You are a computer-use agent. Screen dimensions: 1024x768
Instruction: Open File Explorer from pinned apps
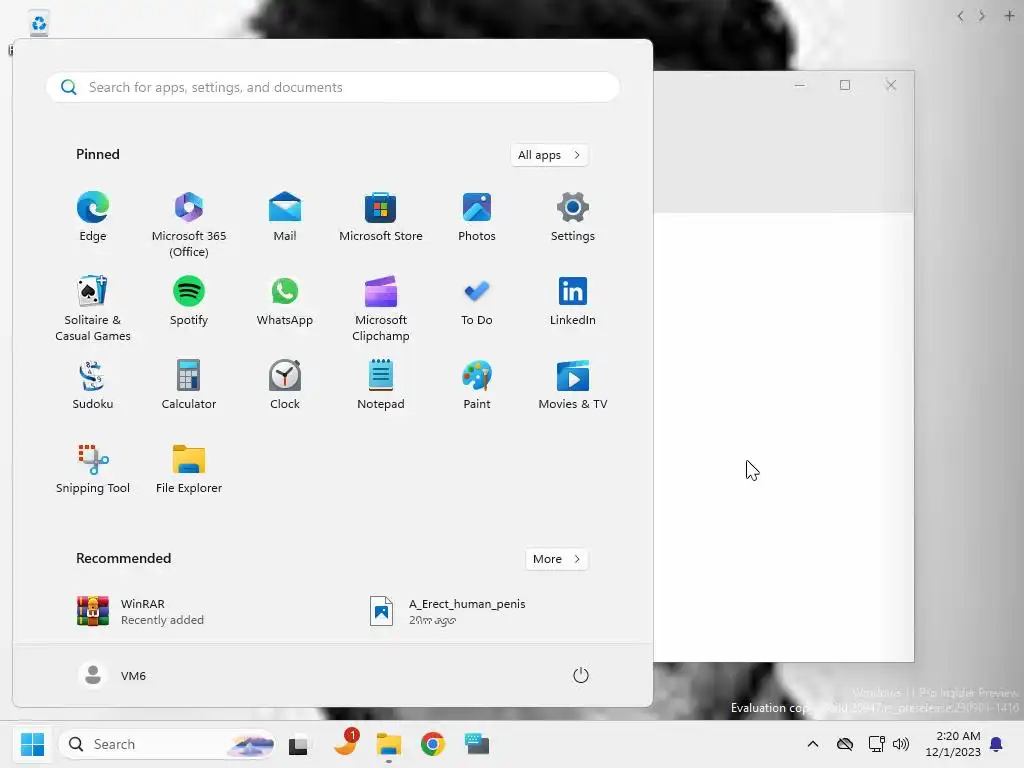point(189,469)
